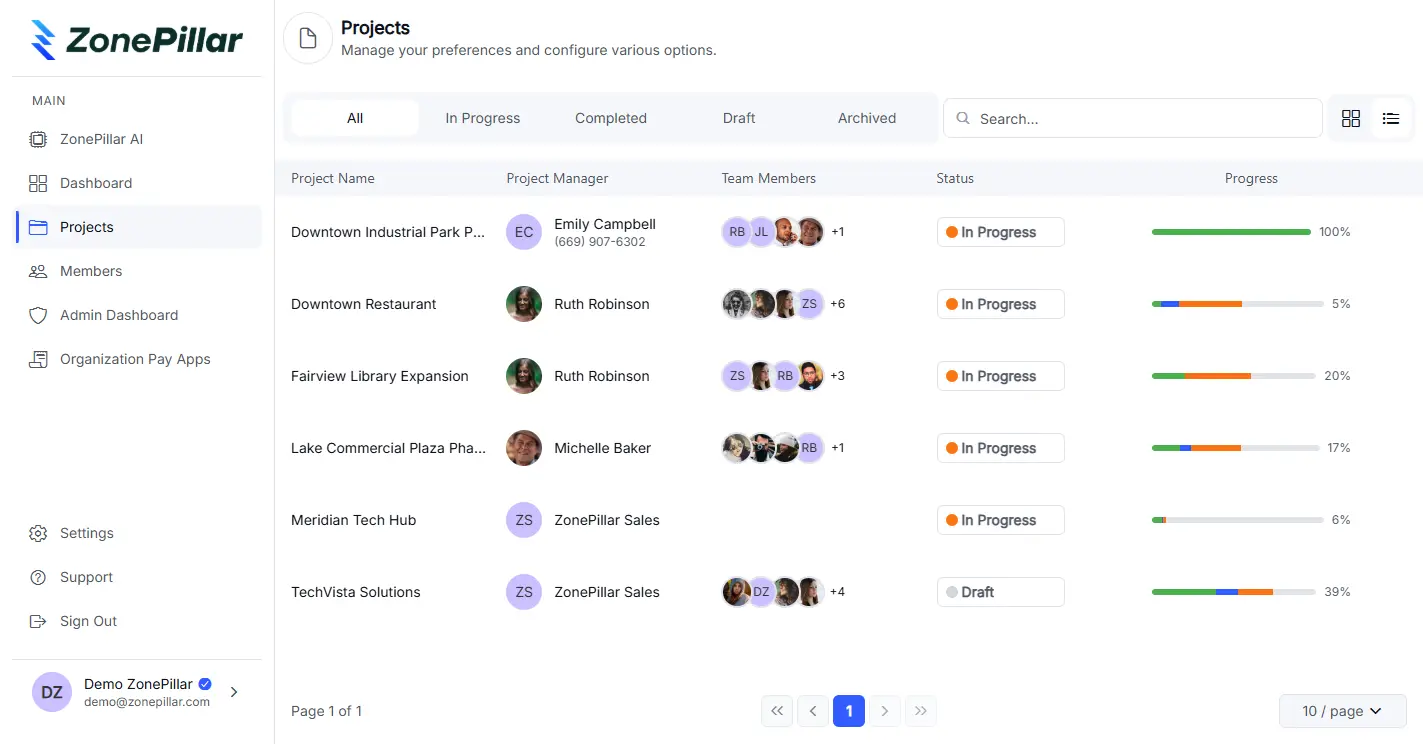Open Dashboard via its grid icon

click(38, 183)
